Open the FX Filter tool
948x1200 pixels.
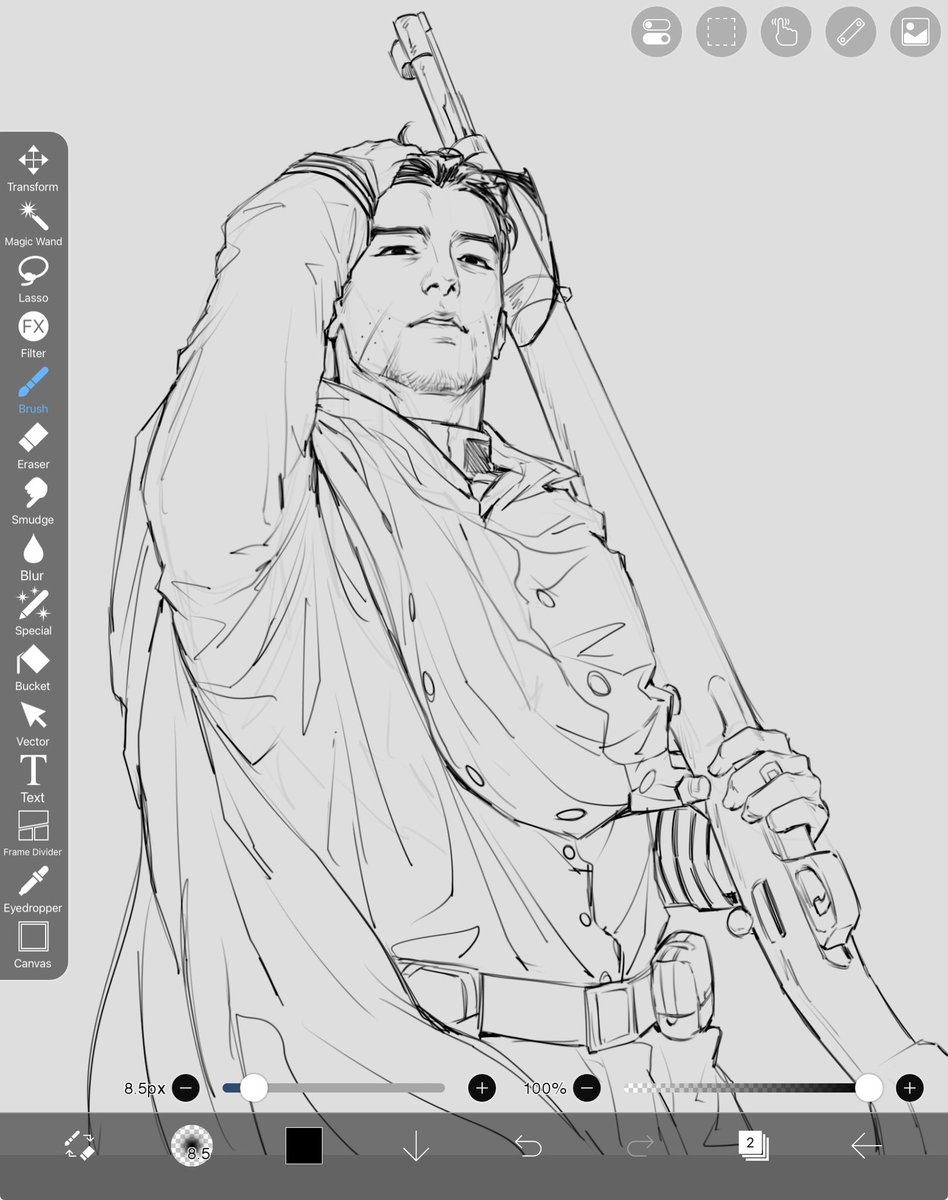point(33,335)
